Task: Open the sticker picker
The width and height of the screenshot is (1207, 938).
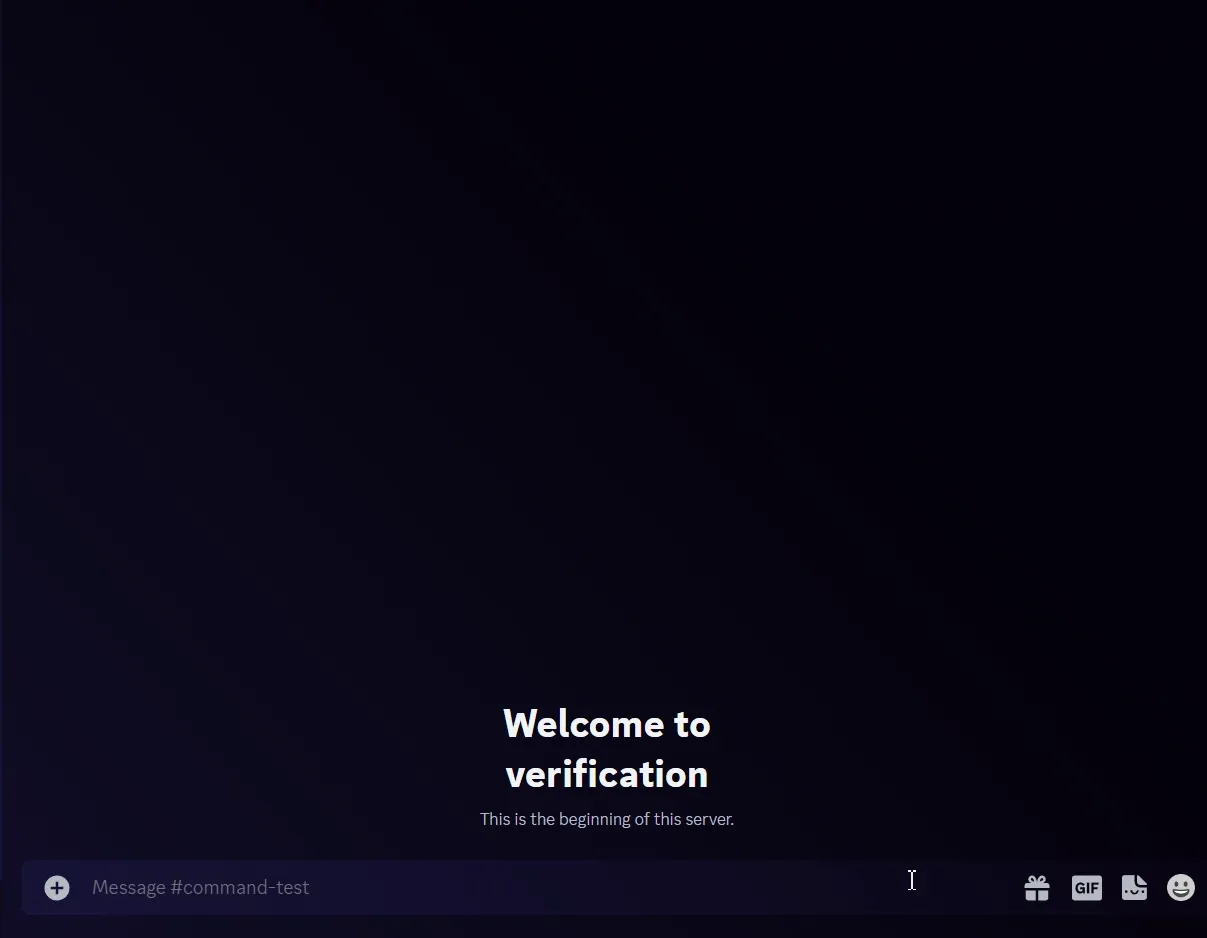Action: click(x=1134, y=888)
